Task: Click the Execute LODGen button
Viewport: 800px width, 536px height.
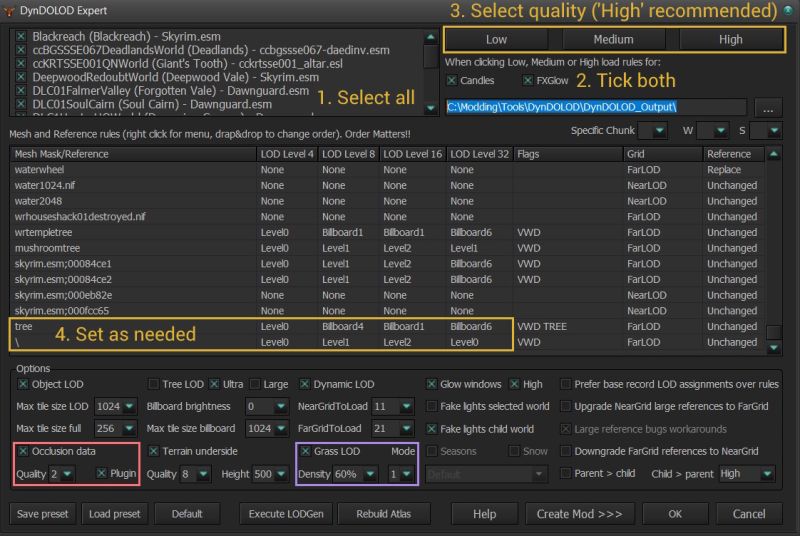Action: (x=285, y=514)
